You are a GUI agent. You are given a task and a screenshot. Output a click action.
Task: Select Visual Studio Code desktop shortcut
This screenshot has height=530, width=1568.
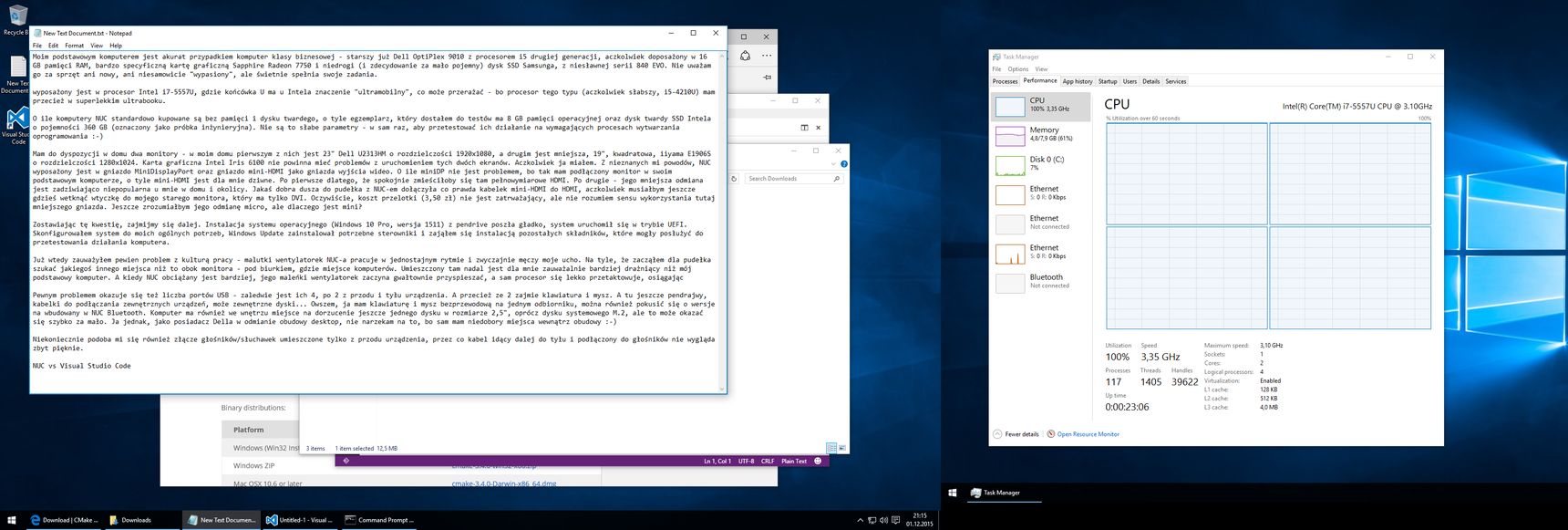click(16, 126)
